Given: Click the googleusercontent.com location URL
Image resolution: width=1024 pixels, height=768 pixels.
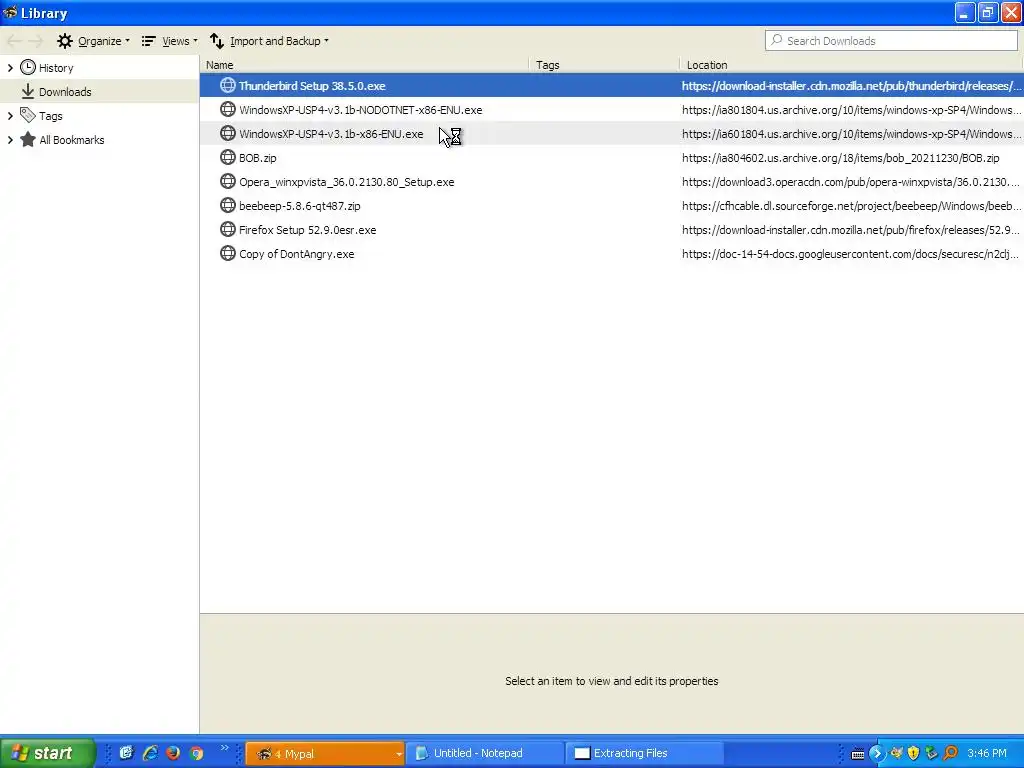Looking at the screenshot, I should click(850, 254).
